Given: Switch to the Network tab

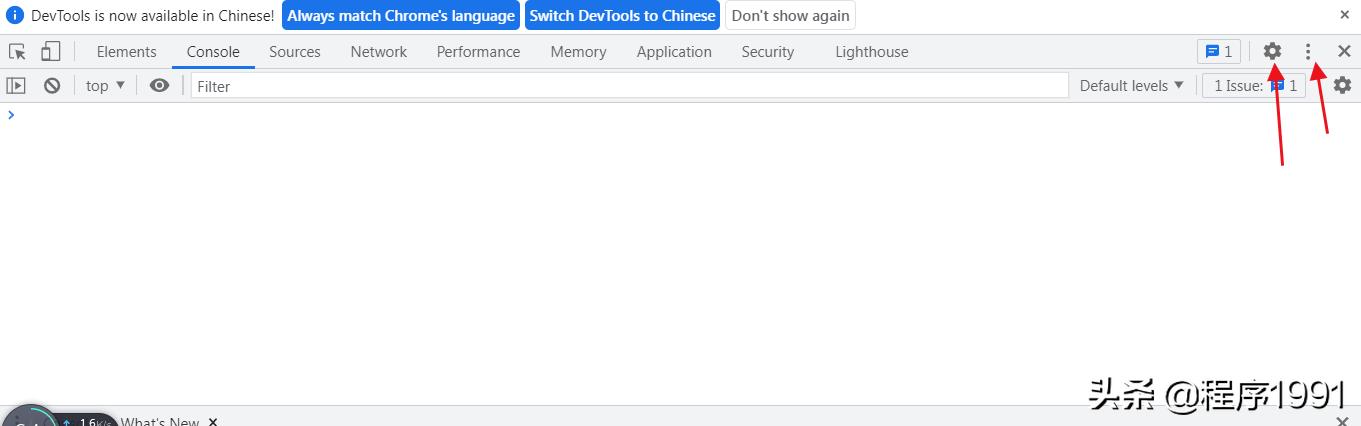Looking at the screenshot, I should 379,52.
